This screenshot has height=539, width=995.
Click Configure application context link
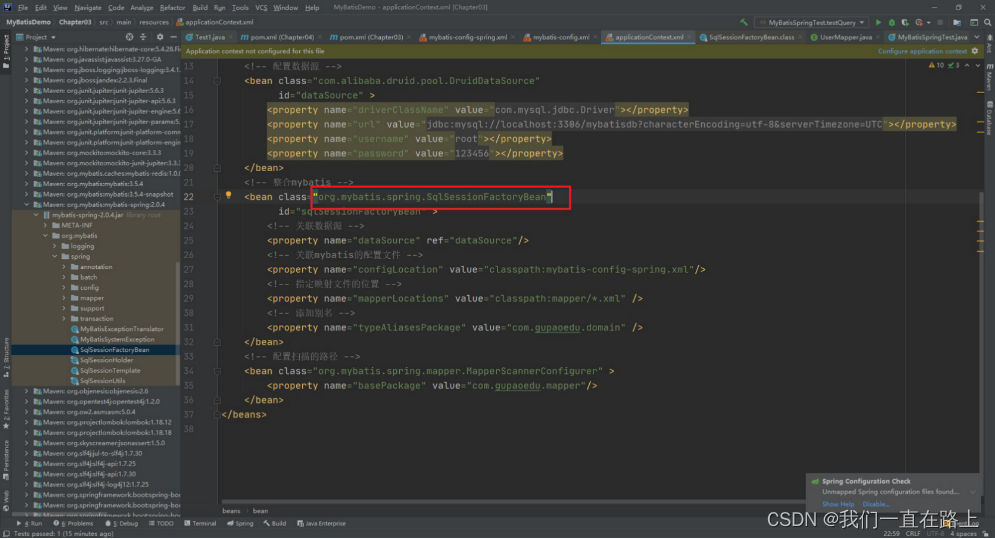(922, 51)
